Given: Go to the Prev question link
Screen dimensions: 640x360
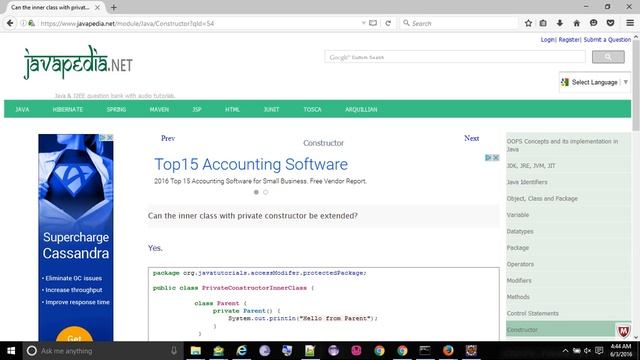Looking at the screenshot, I should (x=168, y=138).
